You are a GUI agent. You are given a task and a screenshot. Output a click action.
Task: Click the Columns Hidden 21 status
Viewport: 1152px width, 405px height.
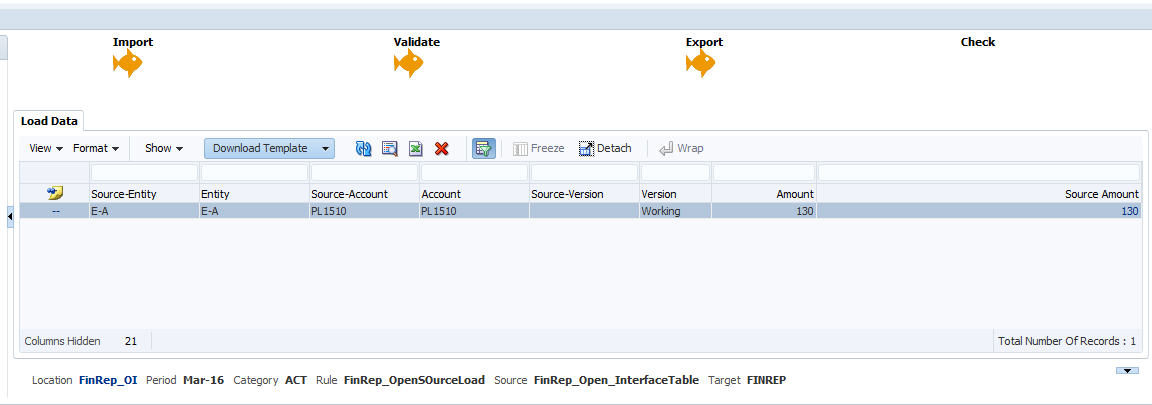(81, 341)
